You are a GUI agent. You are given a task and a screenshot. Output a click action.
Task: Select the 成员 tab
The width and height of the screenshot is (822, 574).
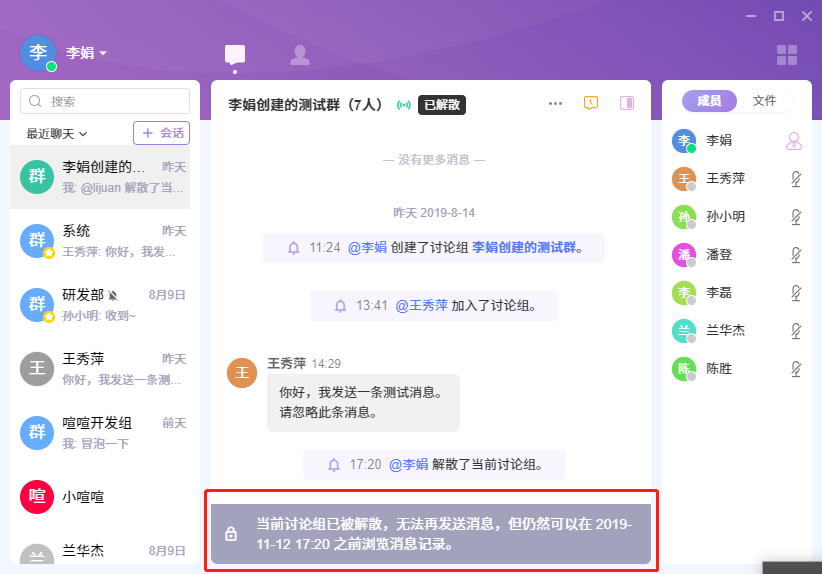point(709,101)
